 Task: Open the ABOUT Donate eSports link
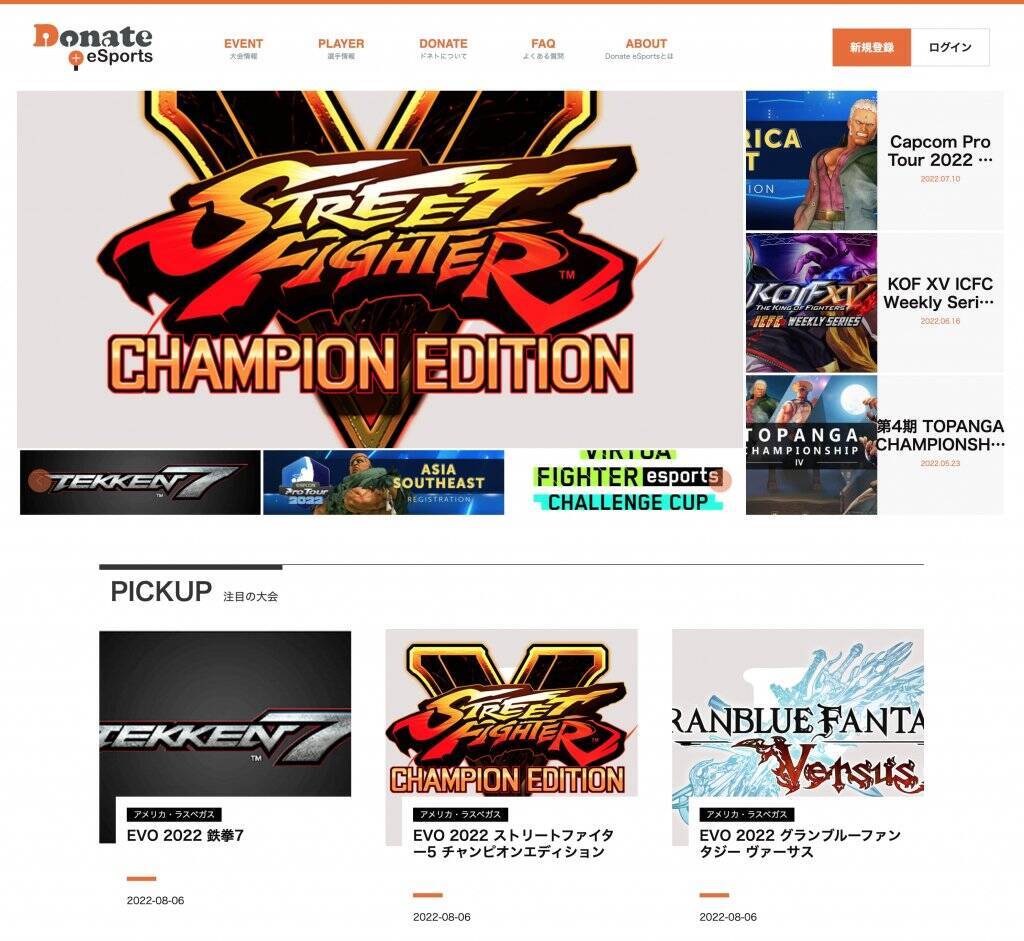coord(640,48)
